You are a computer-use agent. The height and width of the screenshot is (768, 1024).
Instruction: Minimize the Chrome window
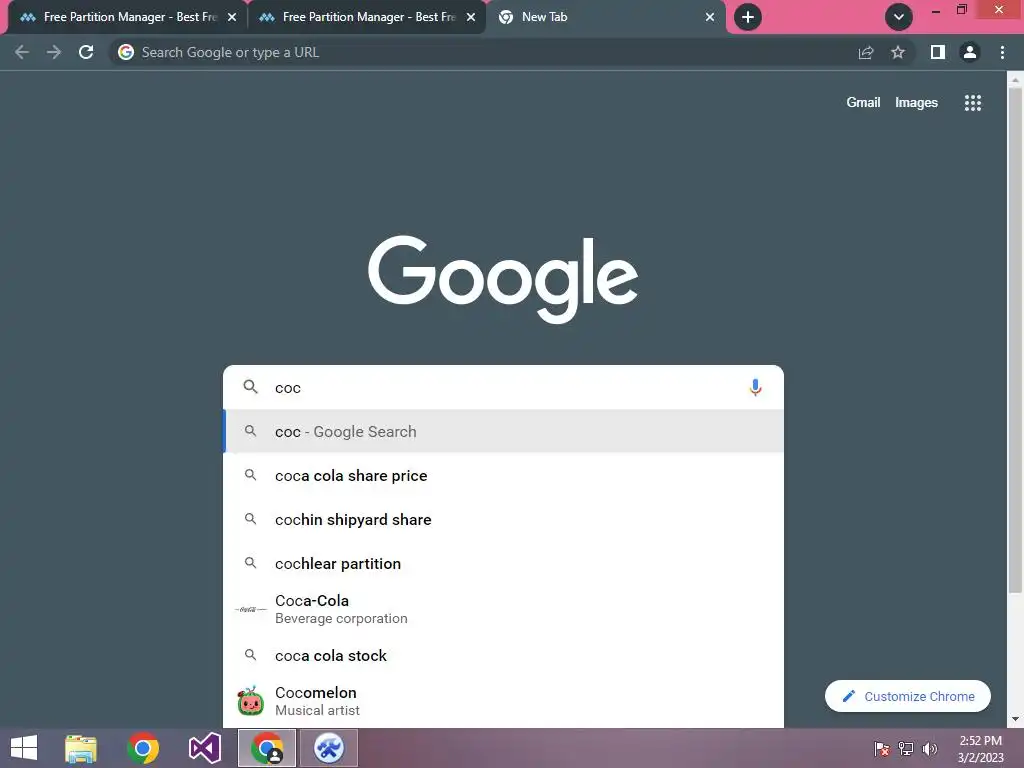936,10
